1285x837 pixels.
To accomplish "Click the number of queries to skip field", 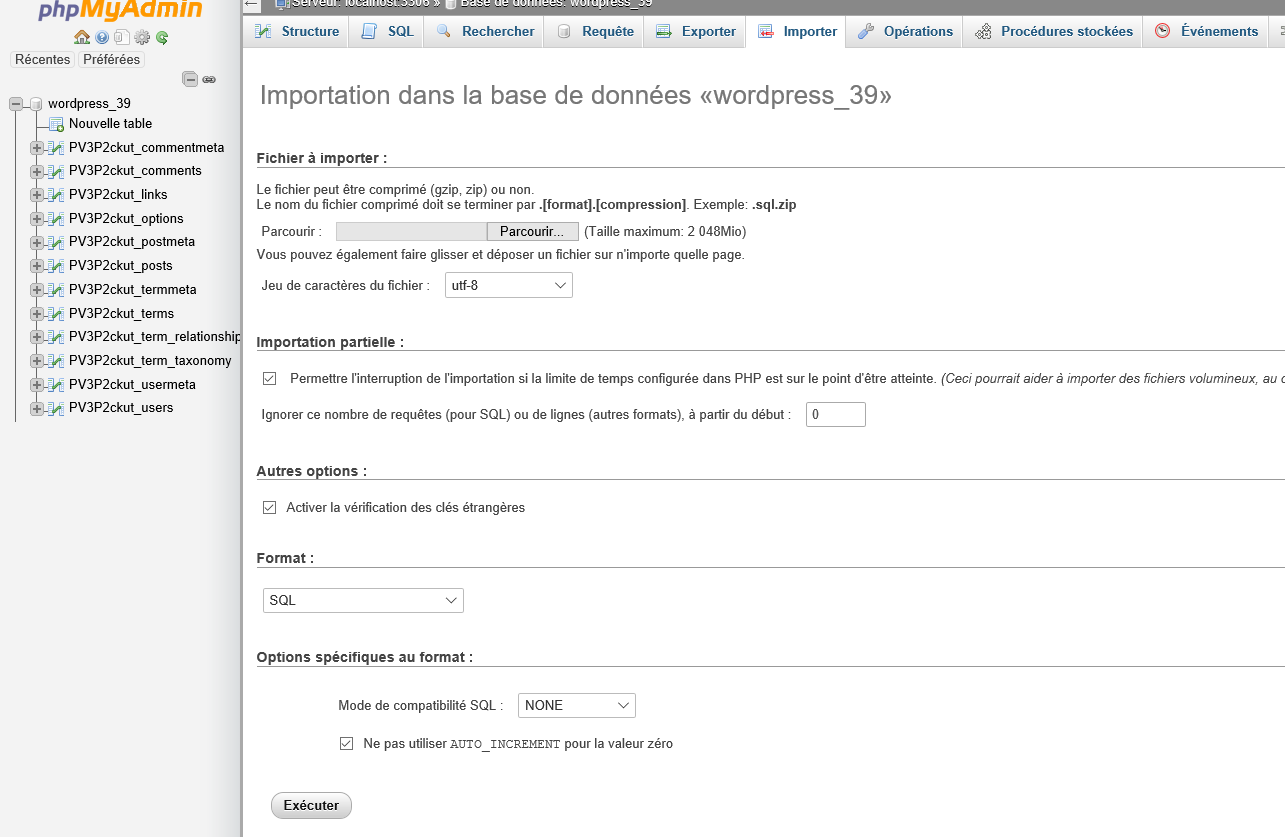I will point(836,414).
